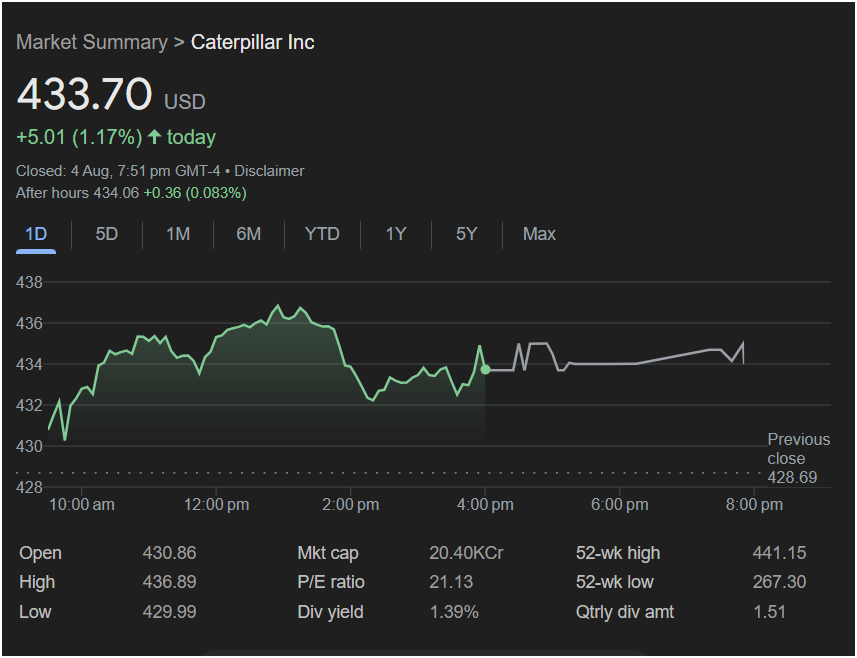The image size is (857, 658).
Task: Select the Caterpillar Inc title
Action: [253, 42]
